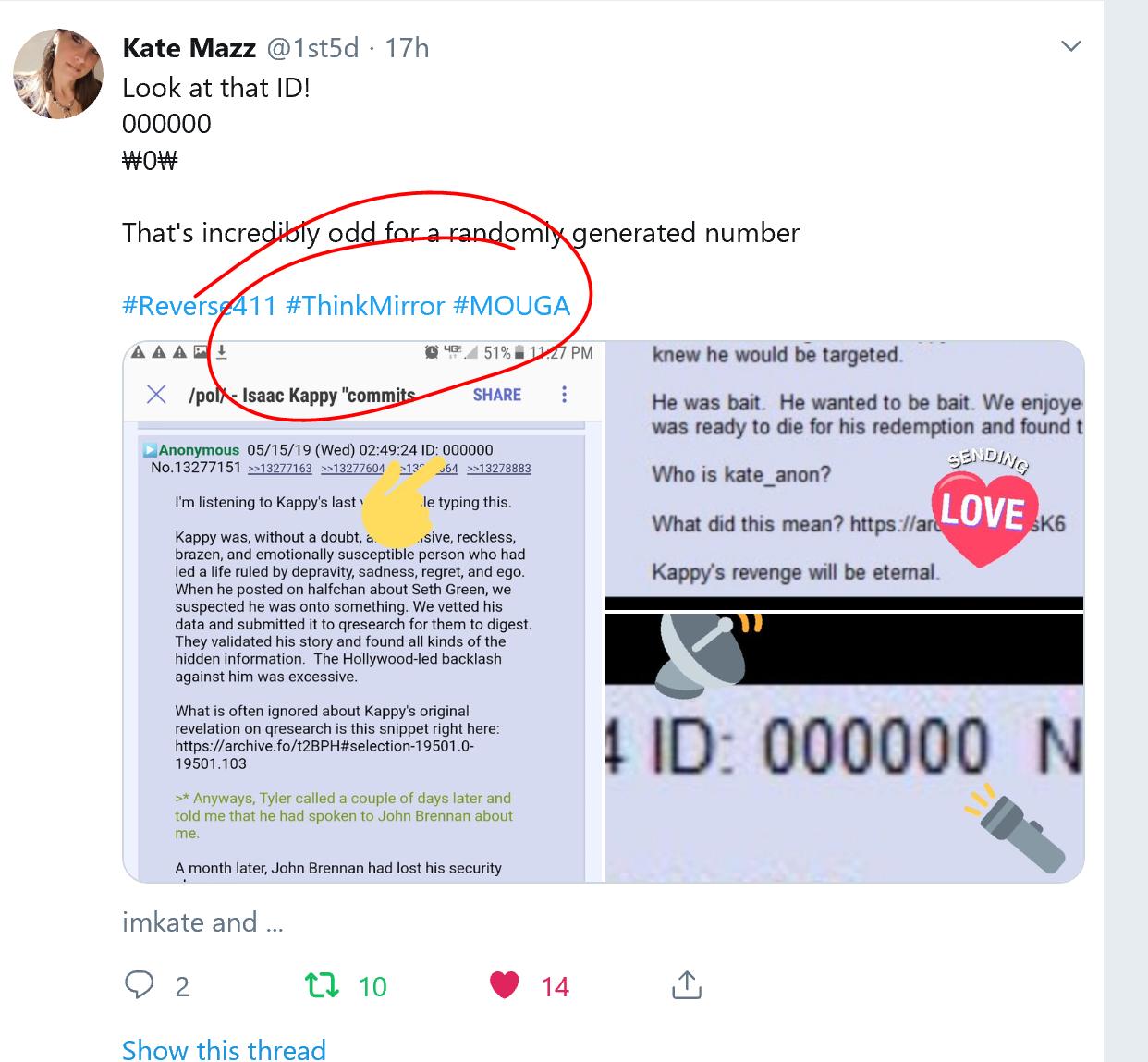Open @1st5d handle
Image resolution: width=1148 pixels, height=1062 pixels.
312,48
